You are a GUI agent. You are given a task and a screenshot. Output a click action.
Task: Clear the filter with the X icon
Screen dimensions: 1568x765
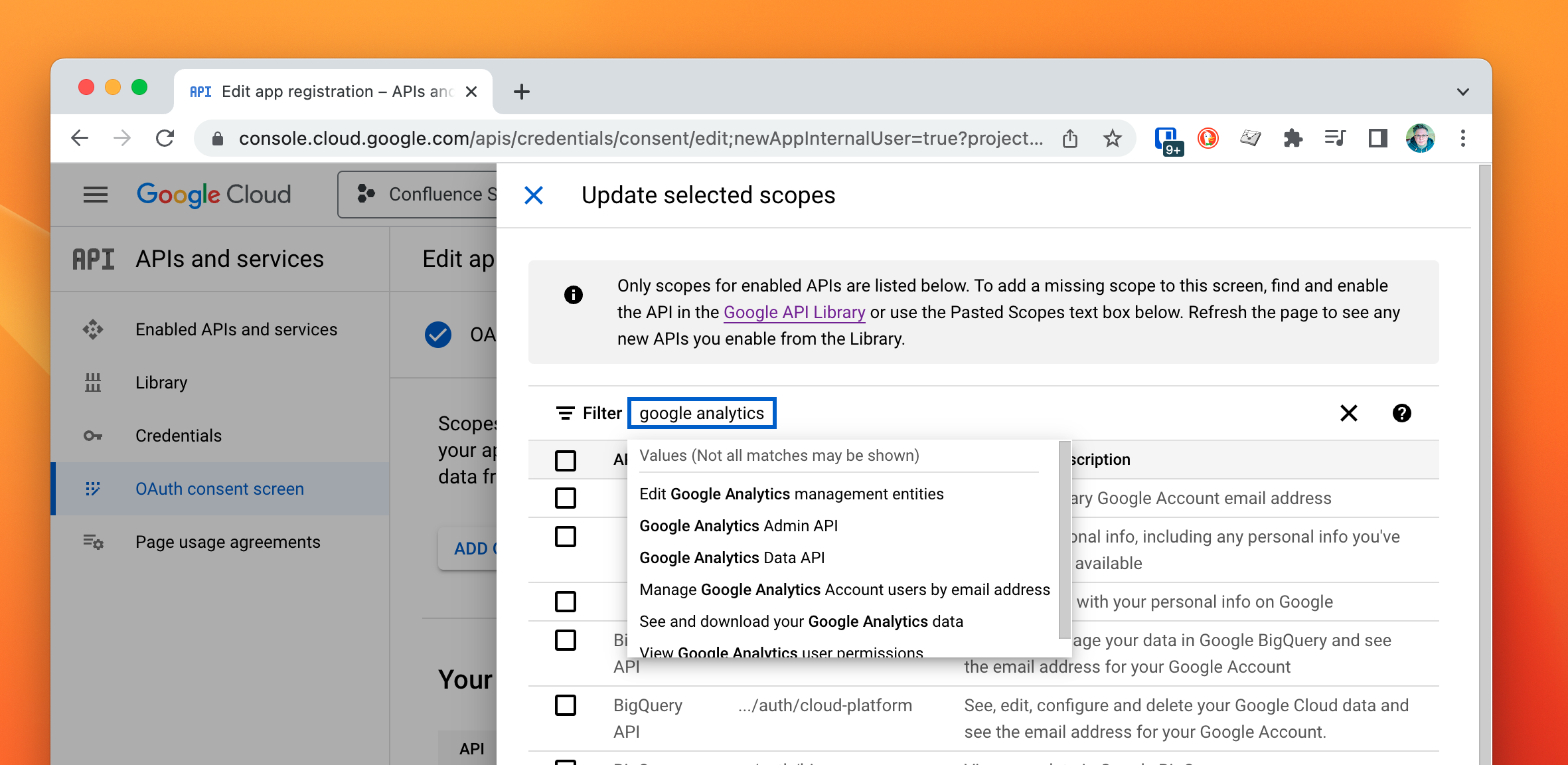click(x=1348, y=413)
